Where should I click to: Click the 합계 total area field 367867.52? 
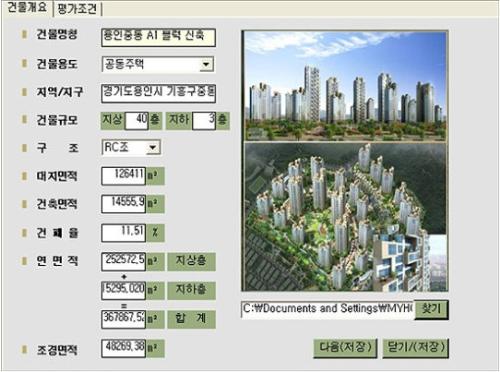coord(123,319)
